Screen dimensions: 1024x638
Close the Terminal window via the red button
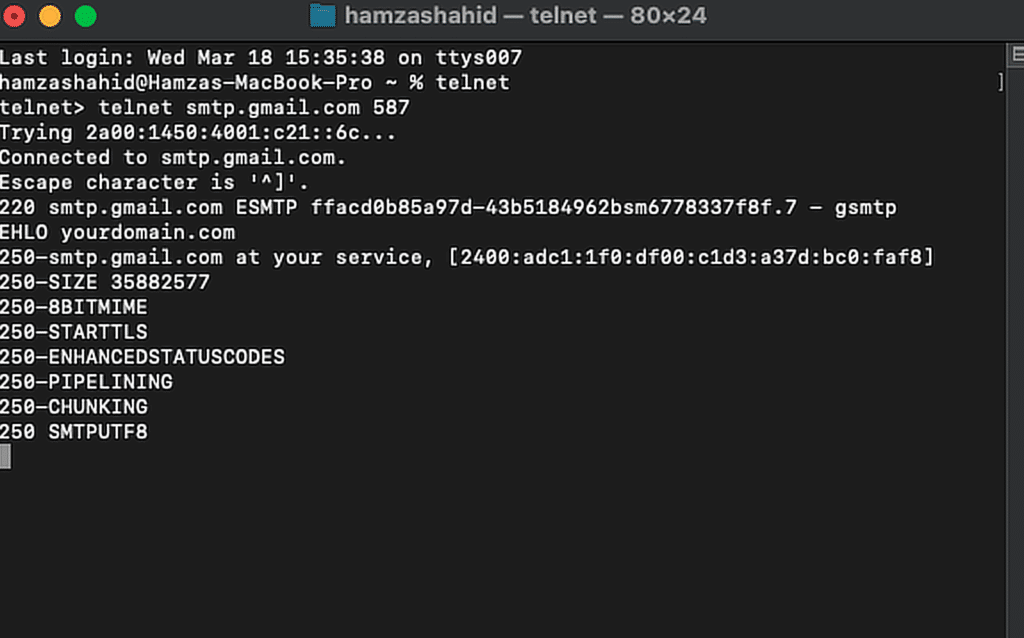point(14,16)
